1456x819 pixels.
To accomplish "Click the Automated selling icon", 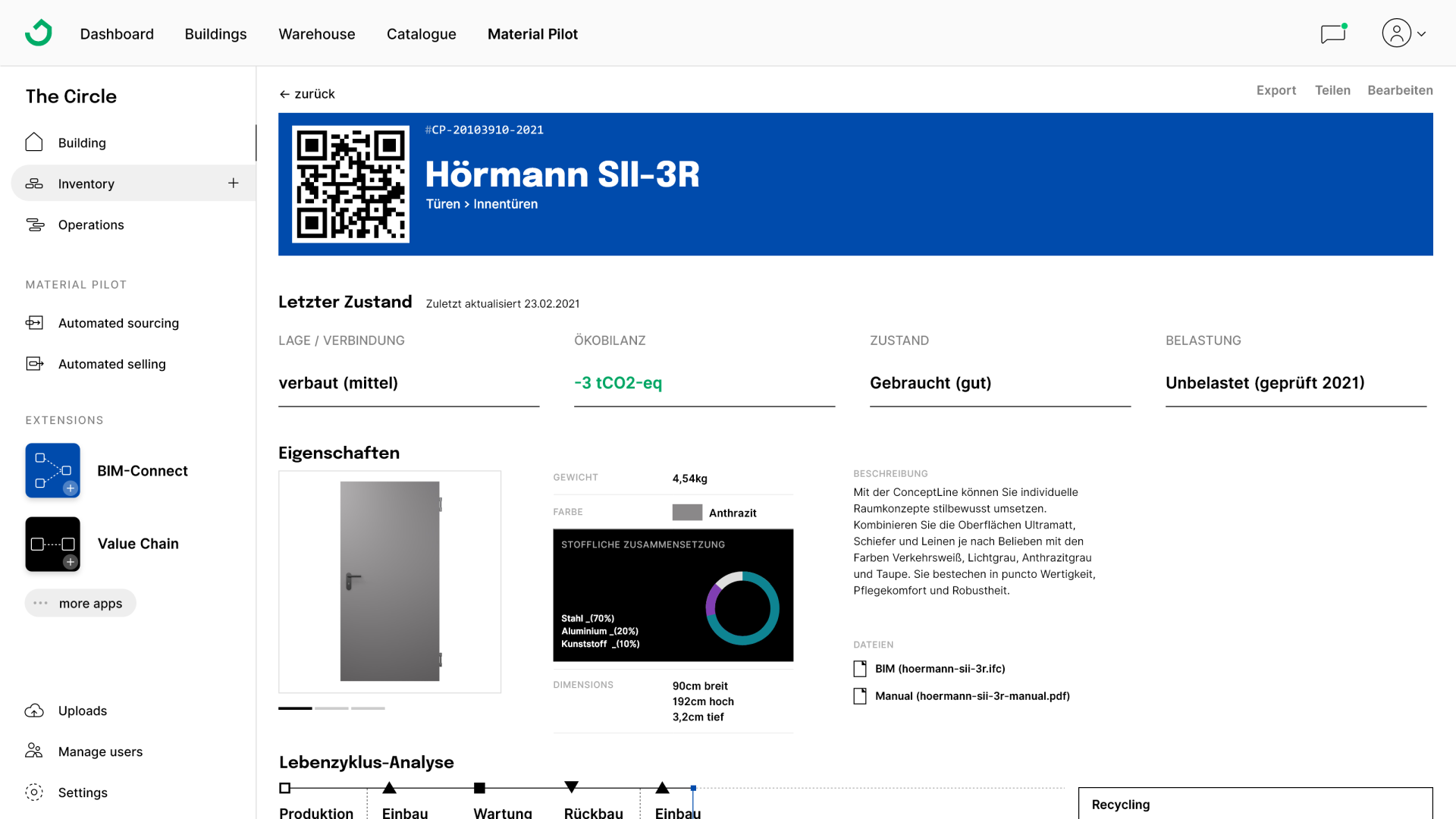I will point(34,364).
